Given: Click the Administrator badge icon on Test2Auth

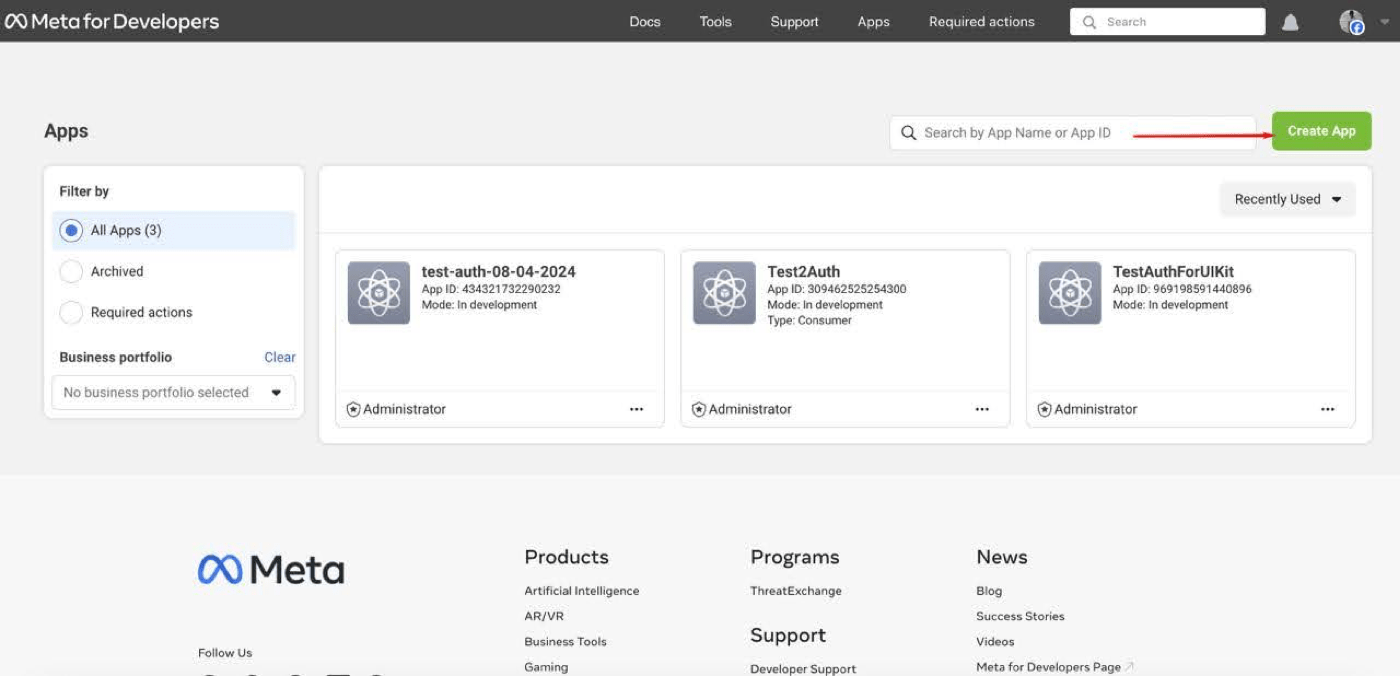Looking at the screenshot, I should [699, 409].
